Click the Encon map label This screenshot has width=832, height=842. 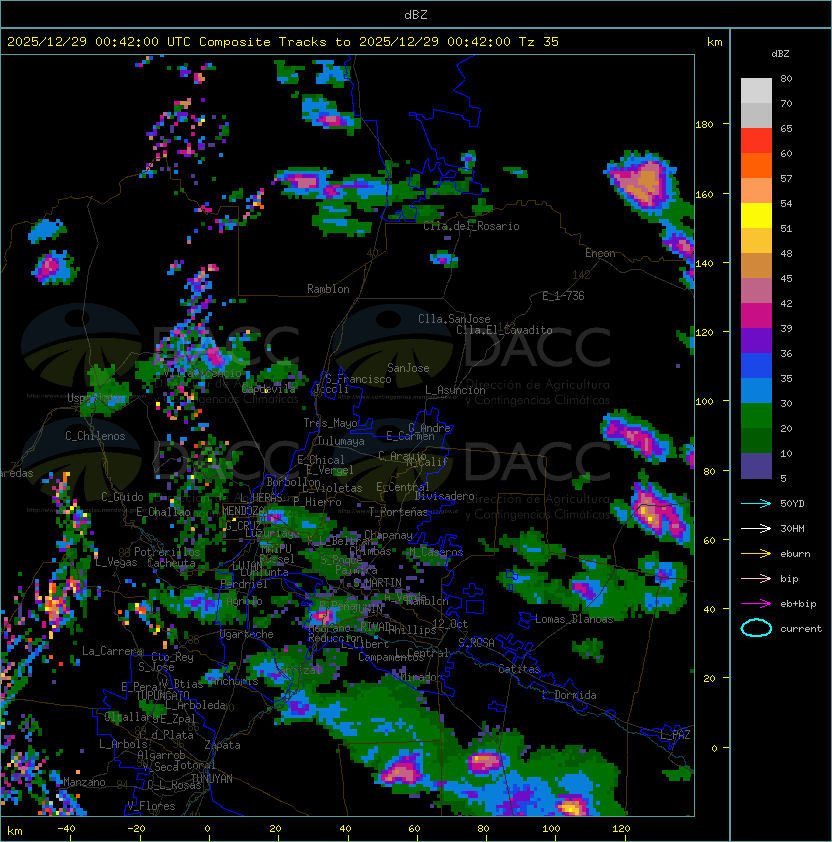[x=600, y=253]
